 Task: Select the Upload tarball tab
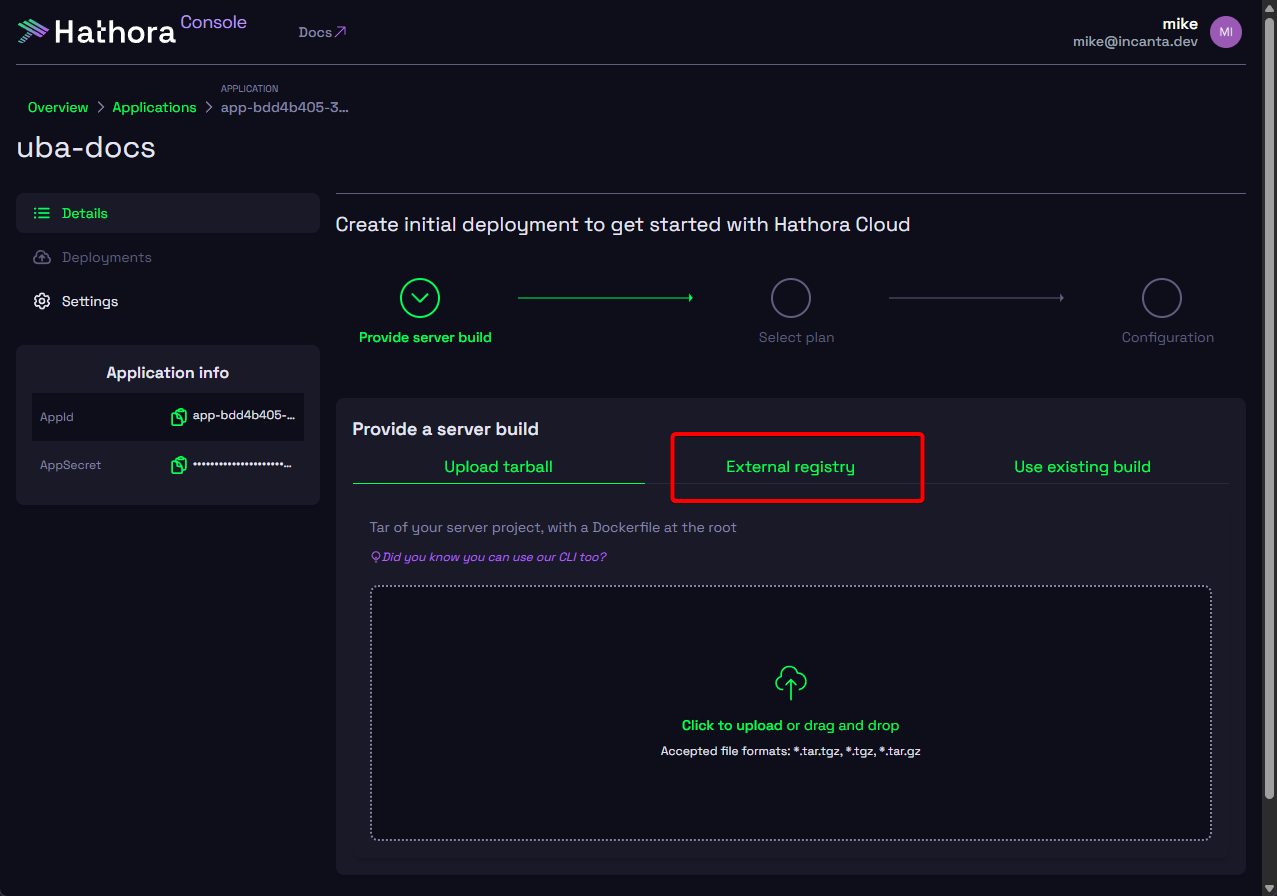click(x=498, y=467)
